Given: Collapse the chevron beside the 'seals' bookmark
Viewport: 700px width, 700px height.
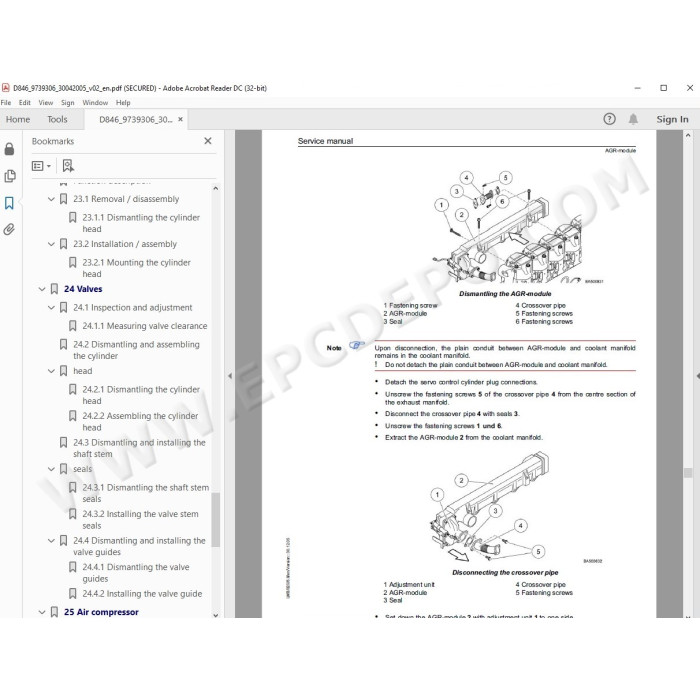Looking at the screenshot, I should point(51,469).
